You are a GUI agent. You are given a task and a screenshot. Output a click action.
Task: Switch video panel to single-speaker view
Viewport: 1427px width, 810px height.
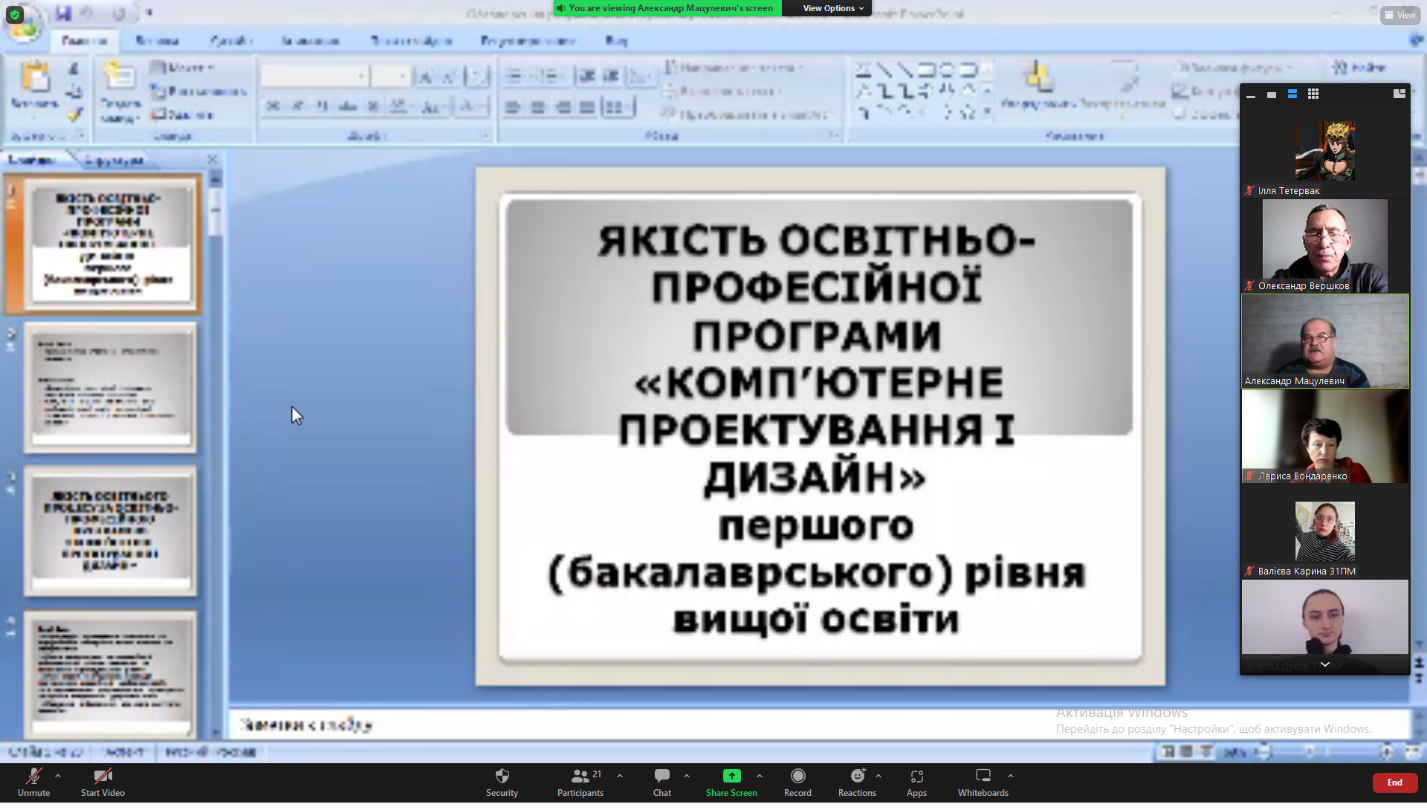1272,94
